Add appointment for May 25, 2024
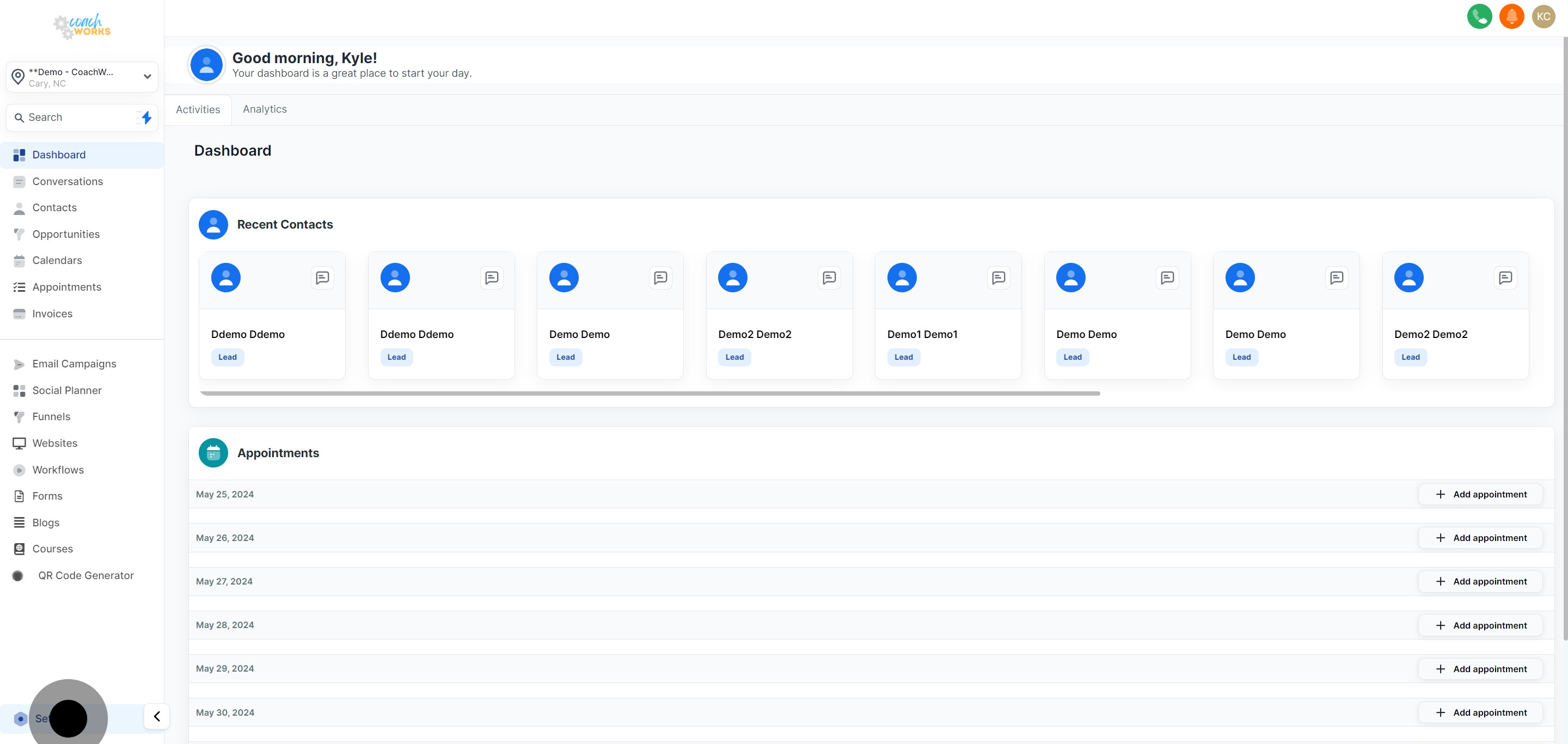 pos(1480,494)
